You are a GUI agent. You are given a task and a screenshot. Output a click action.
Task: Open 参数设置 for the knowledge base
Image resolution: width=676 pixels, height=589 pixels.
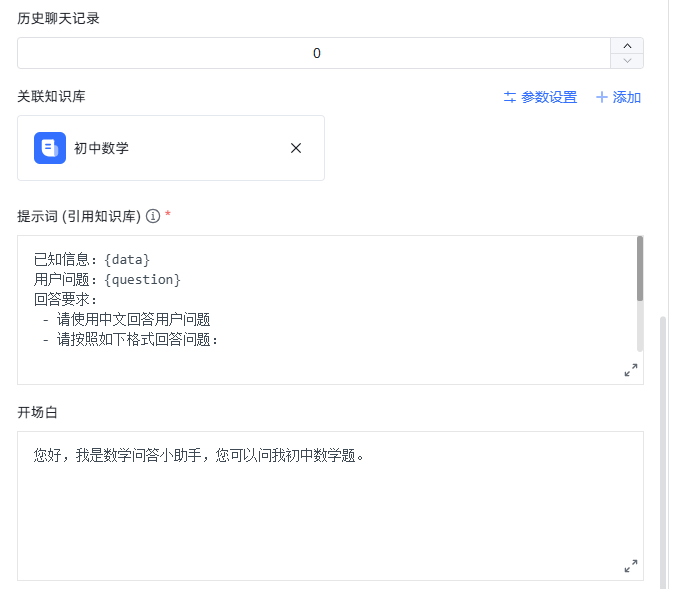click(548, 97)
